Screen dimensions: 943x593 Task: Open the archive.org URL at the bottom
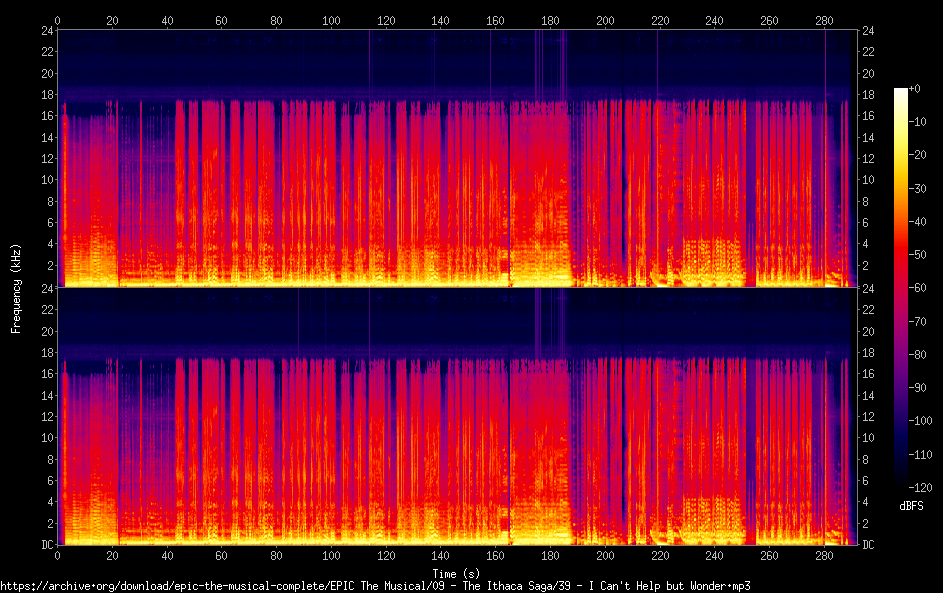tap(375, 585)
